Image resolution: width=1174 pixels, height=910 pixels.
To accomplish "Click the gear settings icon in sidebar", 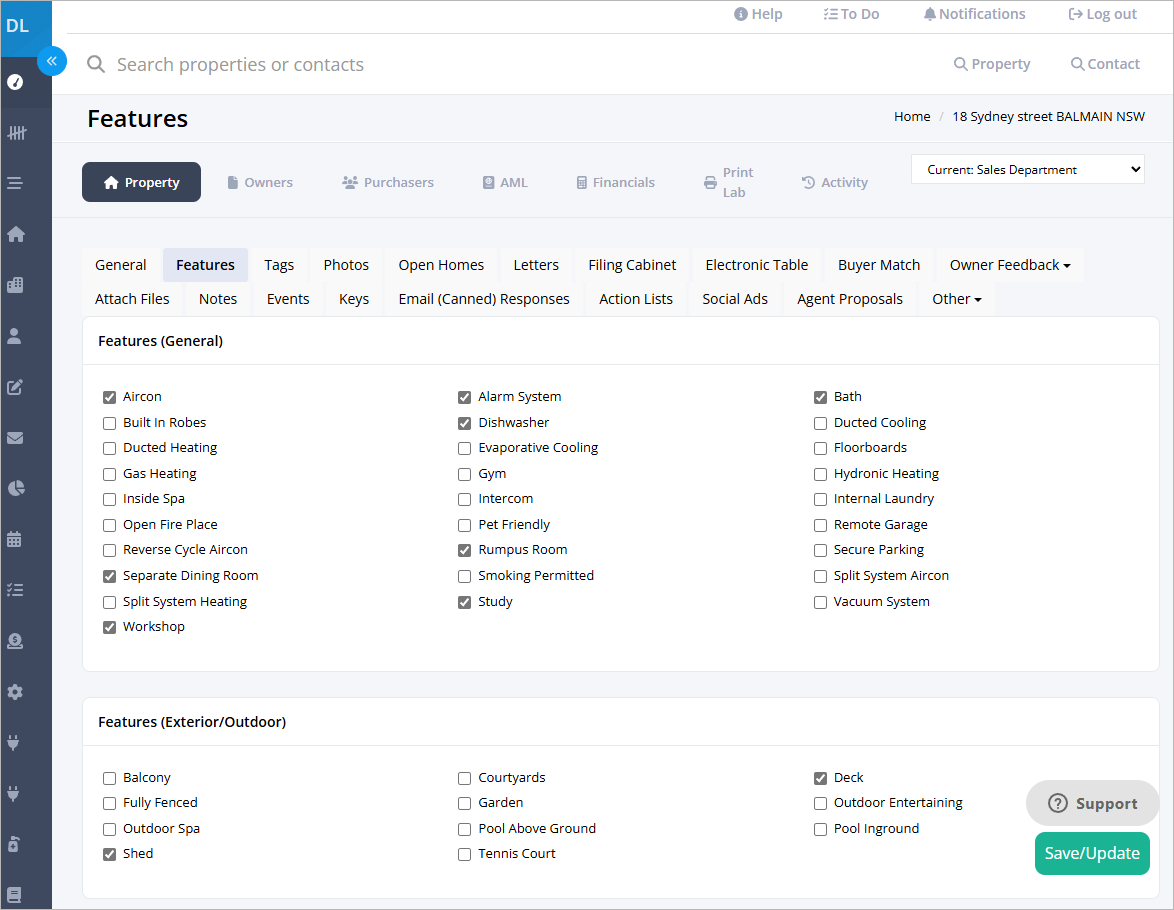I will [x=14, y=691].
